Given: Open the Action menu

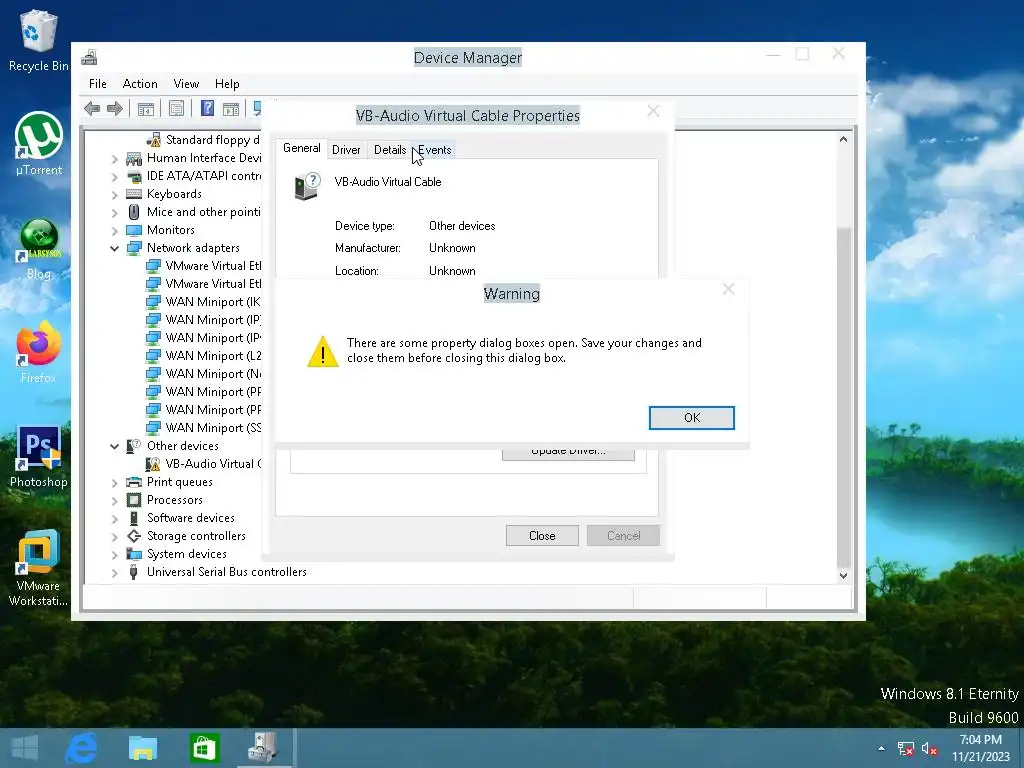Looking at the screenshot, I should pyautogui.click(x=140, y=84).
